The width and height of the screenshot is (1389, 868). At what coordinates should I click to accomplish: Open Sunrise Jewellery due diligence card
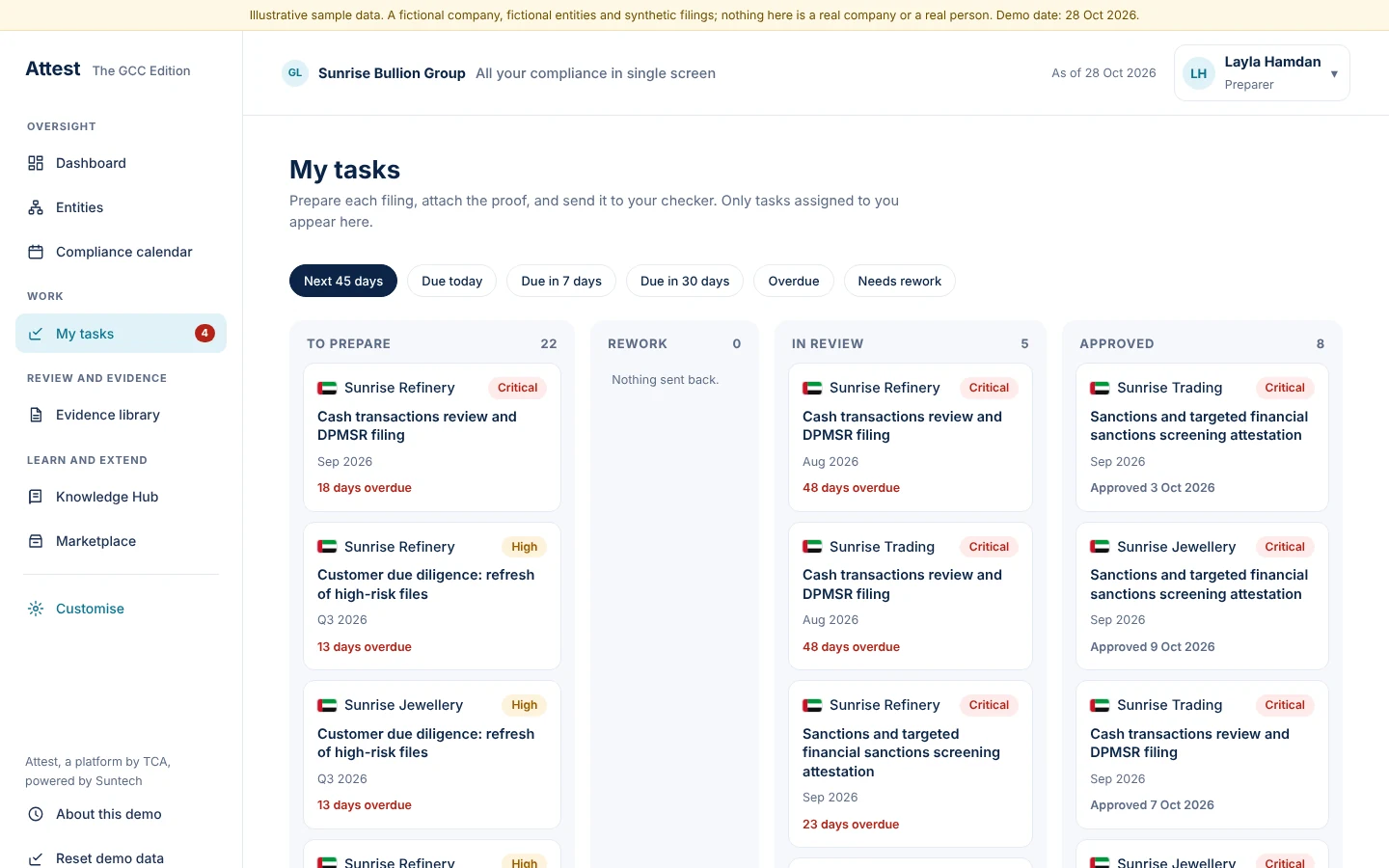pos(432,755)
